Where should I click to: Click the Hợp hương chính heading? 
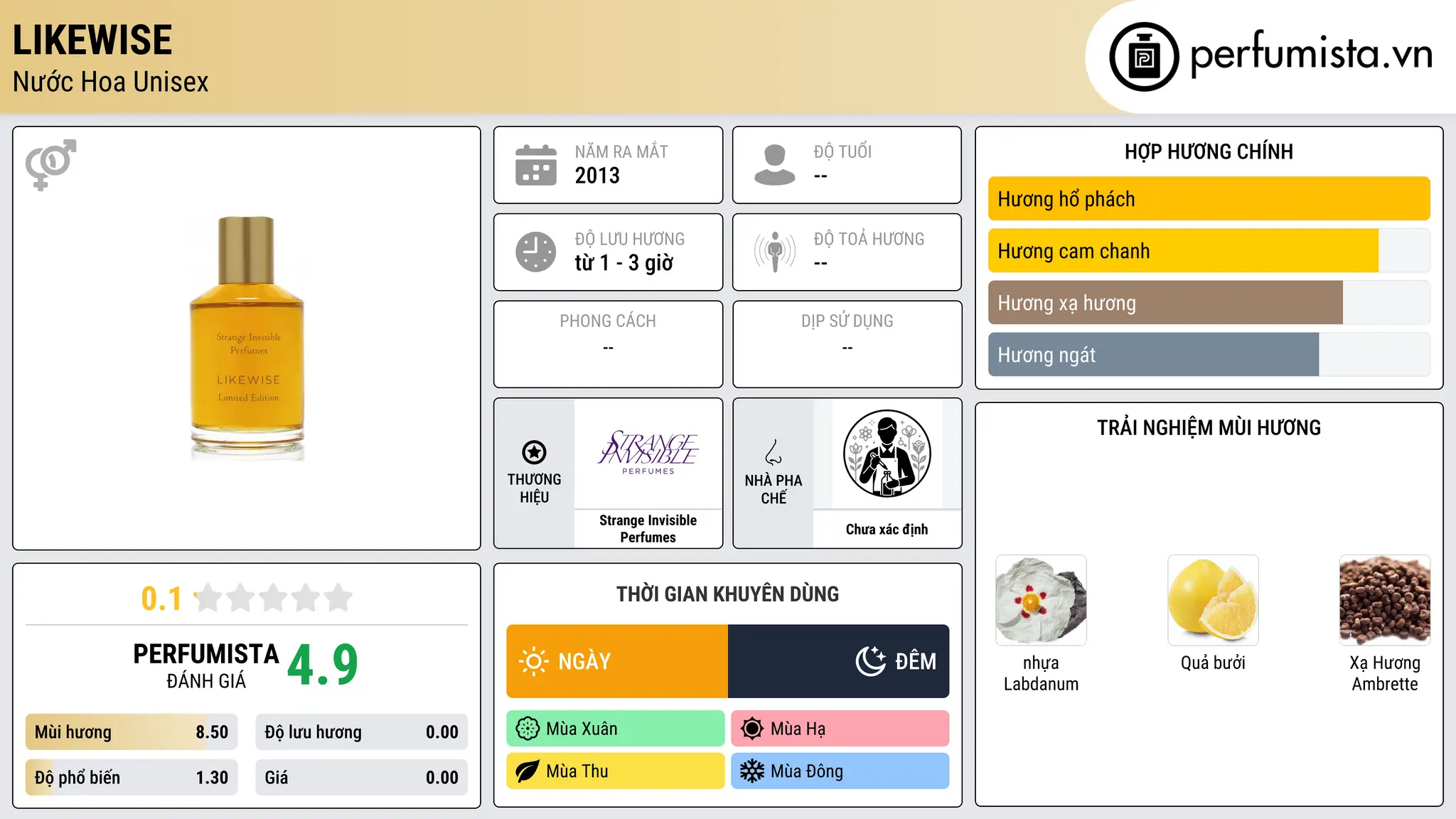1209,152
